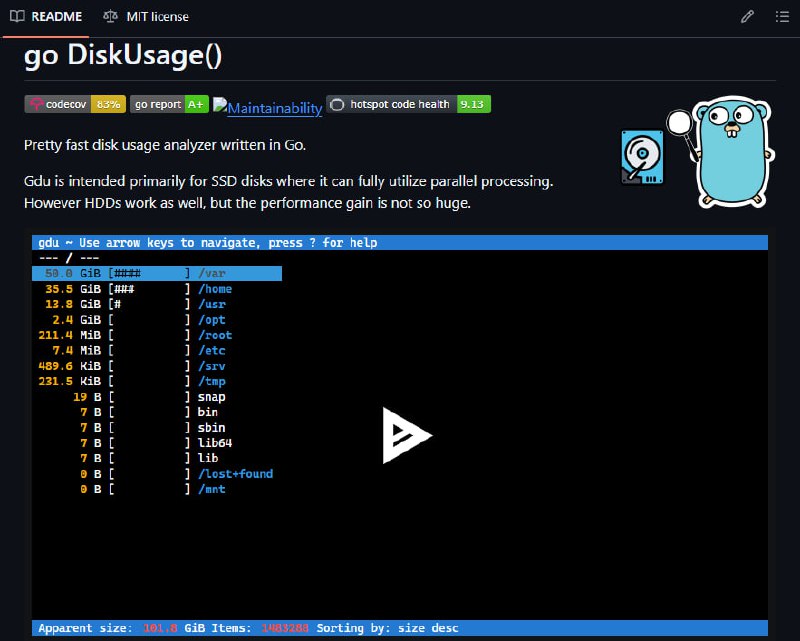Viewport: 800px width, 641px height.
Task: Click the scales icon beside MIT license
Action: 109,16
